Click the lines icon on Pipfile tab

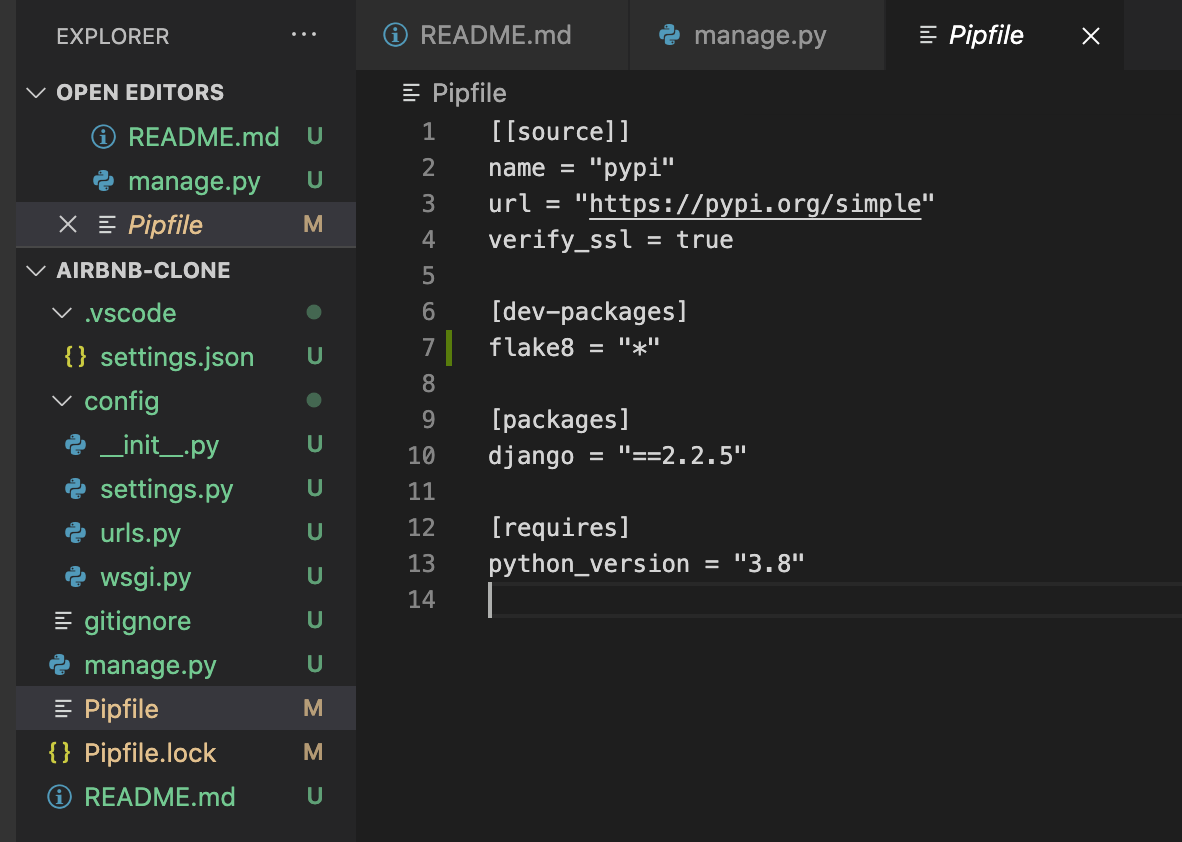[928, 35]
